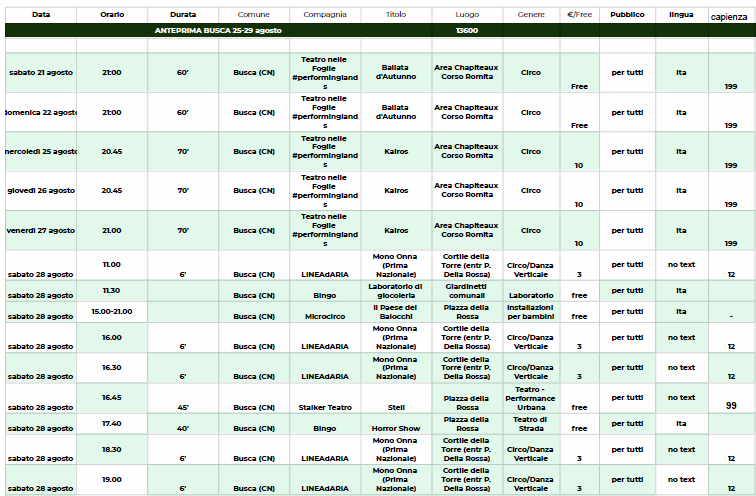Click the 20.45 time in mercoledì 25 row

pyautogui.click(x=112, y=151)
